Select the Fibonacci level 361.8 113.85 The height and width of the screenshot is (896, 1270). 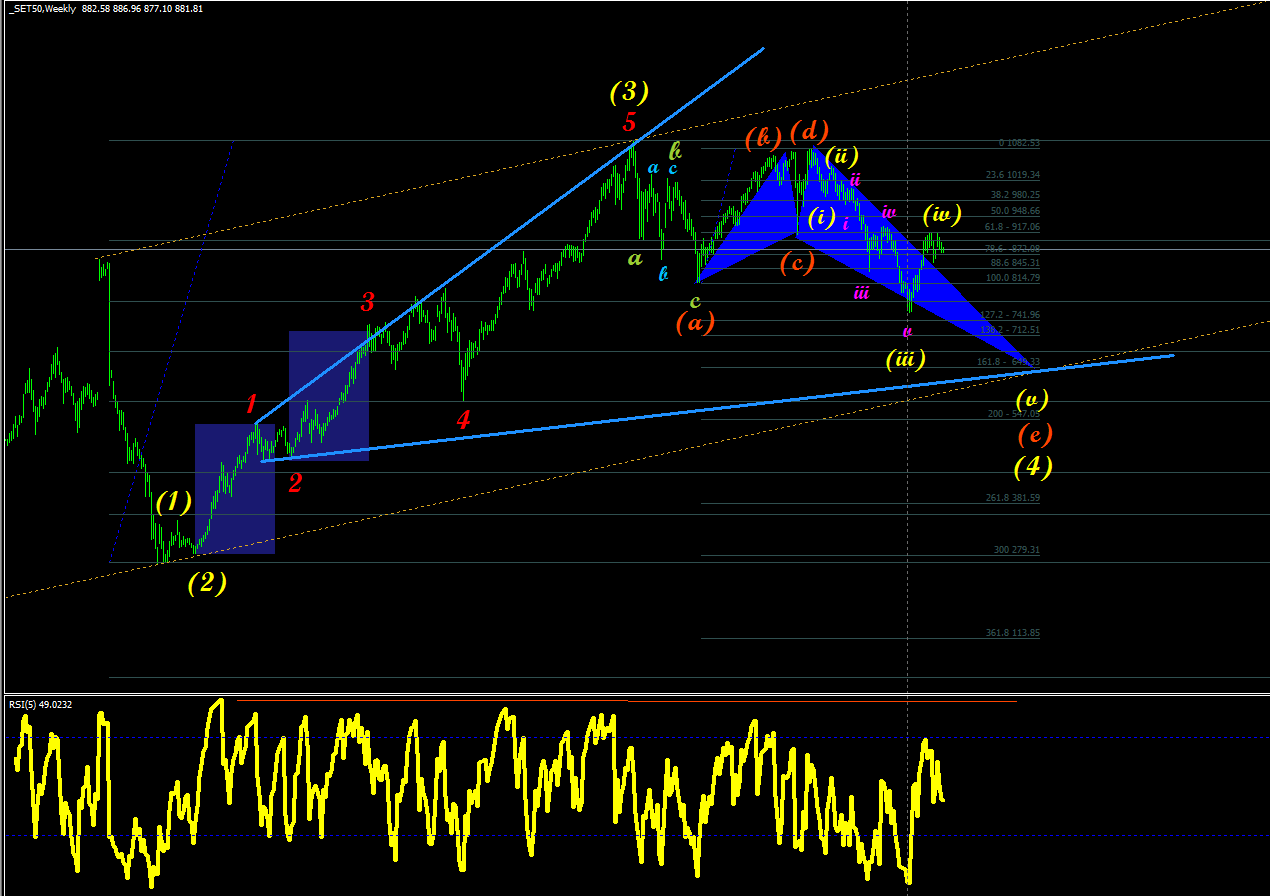pyautogui.click(x=1013, y=633)
